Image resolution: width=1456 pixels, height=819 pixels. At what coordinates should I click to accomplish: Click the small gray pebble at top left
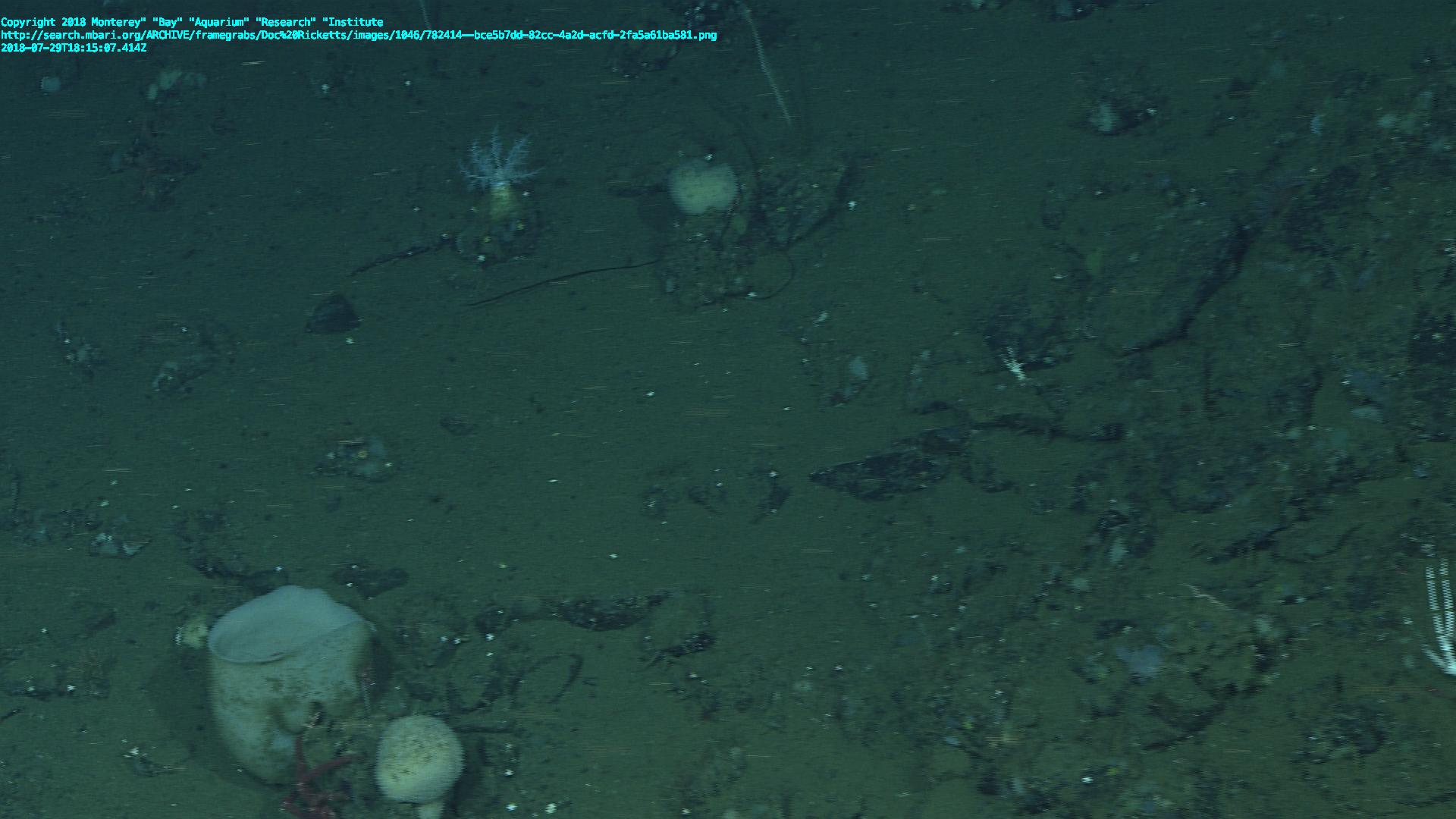pyautogui.click(x=51, y=83)
